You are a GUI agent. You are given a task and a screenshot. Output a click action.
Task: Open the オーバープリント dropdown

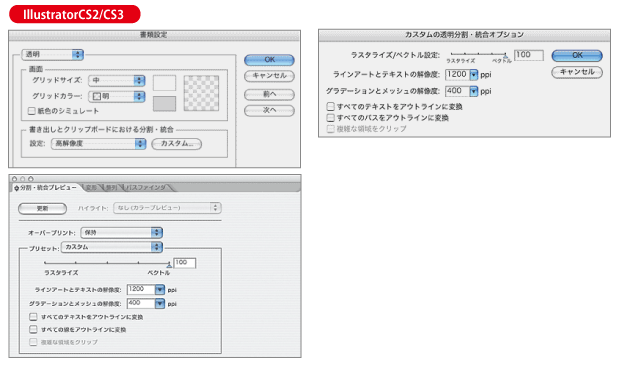click(122, 233)
